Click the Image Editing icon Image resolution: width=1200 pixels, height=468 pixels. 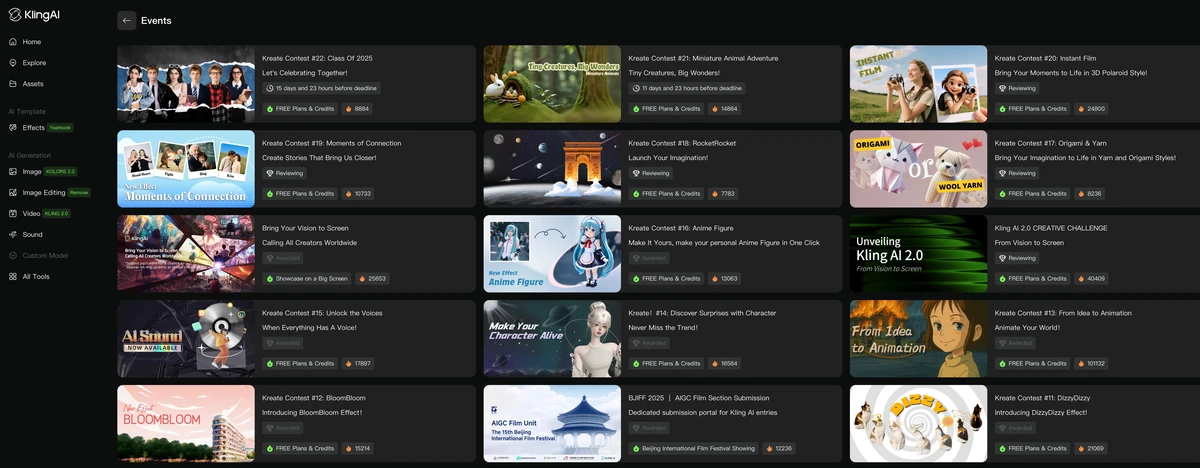pyautogui.click(x=13, y=192)
